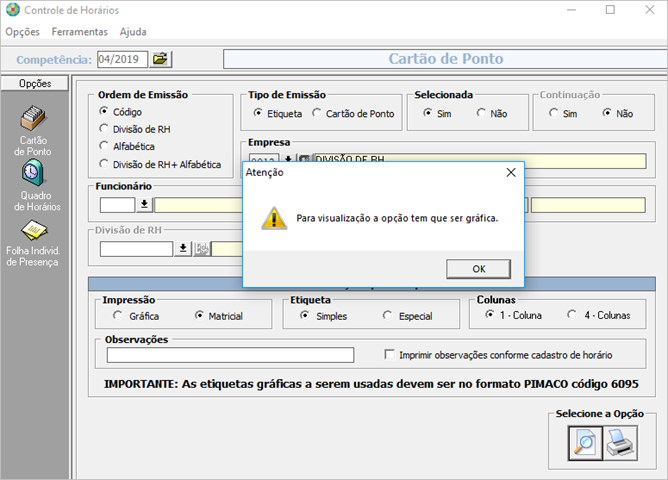Select 1 - Coluna option
The width and height of the screenshot is (668, 480).
tap(490, 315)
